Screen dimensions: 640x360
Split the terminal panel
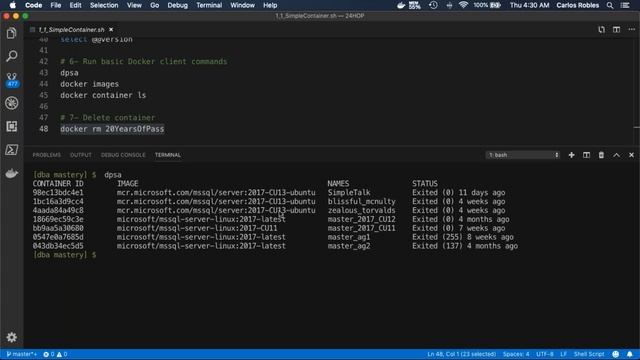coord(587,155)
